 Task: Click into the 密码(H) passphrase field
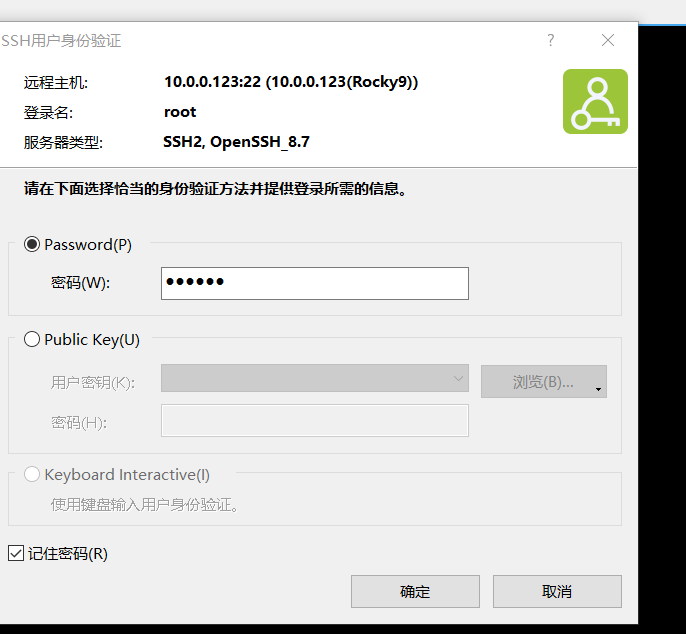[315, 420]
